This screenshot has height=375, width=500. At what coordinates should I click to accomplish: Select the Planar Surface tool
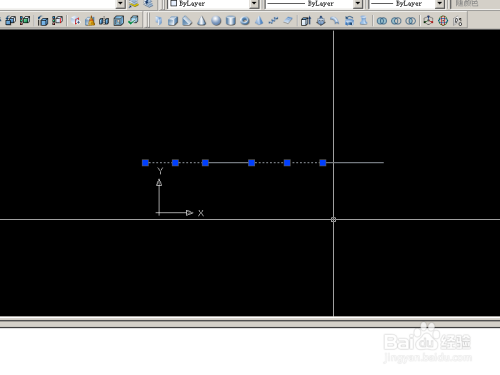click(288, 21)
